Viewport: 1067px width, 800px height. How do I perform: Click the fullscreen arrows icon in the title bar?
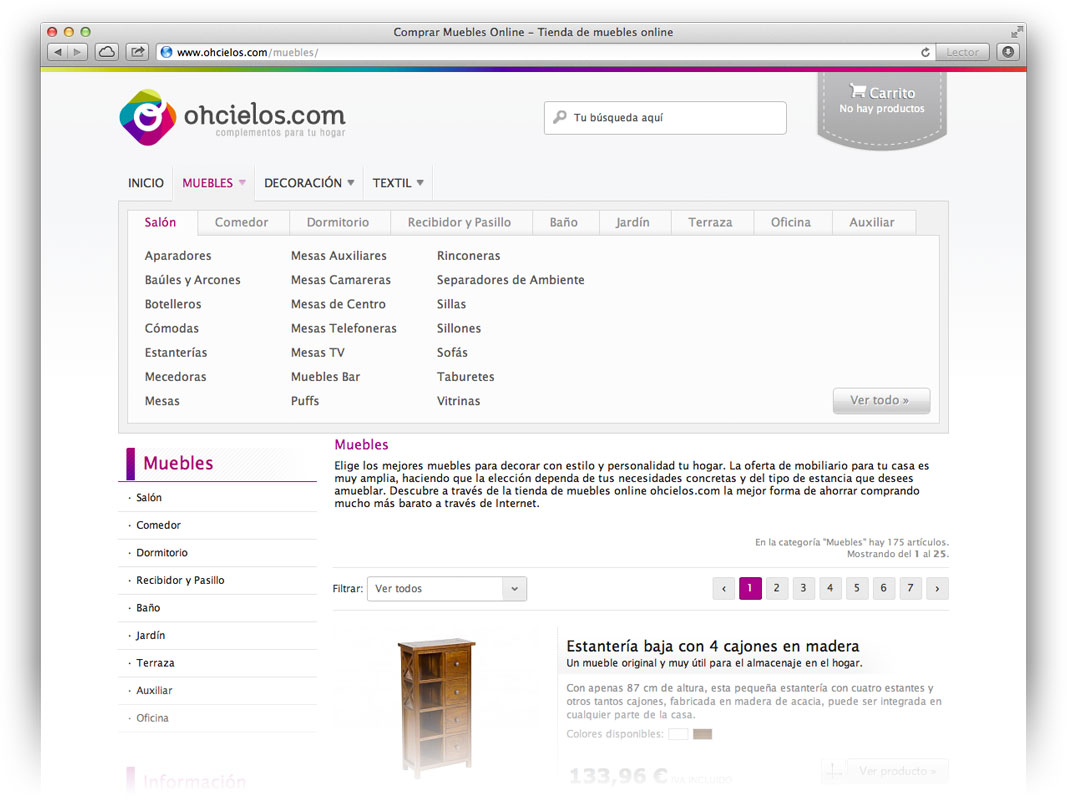pyautogui.click(x=1017, y=31)
